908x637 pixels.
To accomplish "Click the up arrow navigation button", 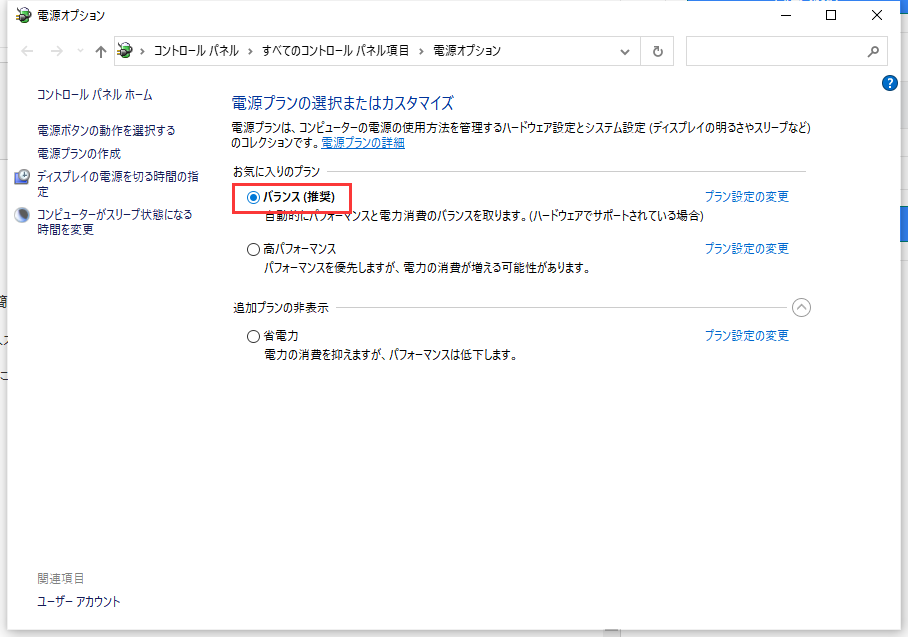I will tap(100, 51).
